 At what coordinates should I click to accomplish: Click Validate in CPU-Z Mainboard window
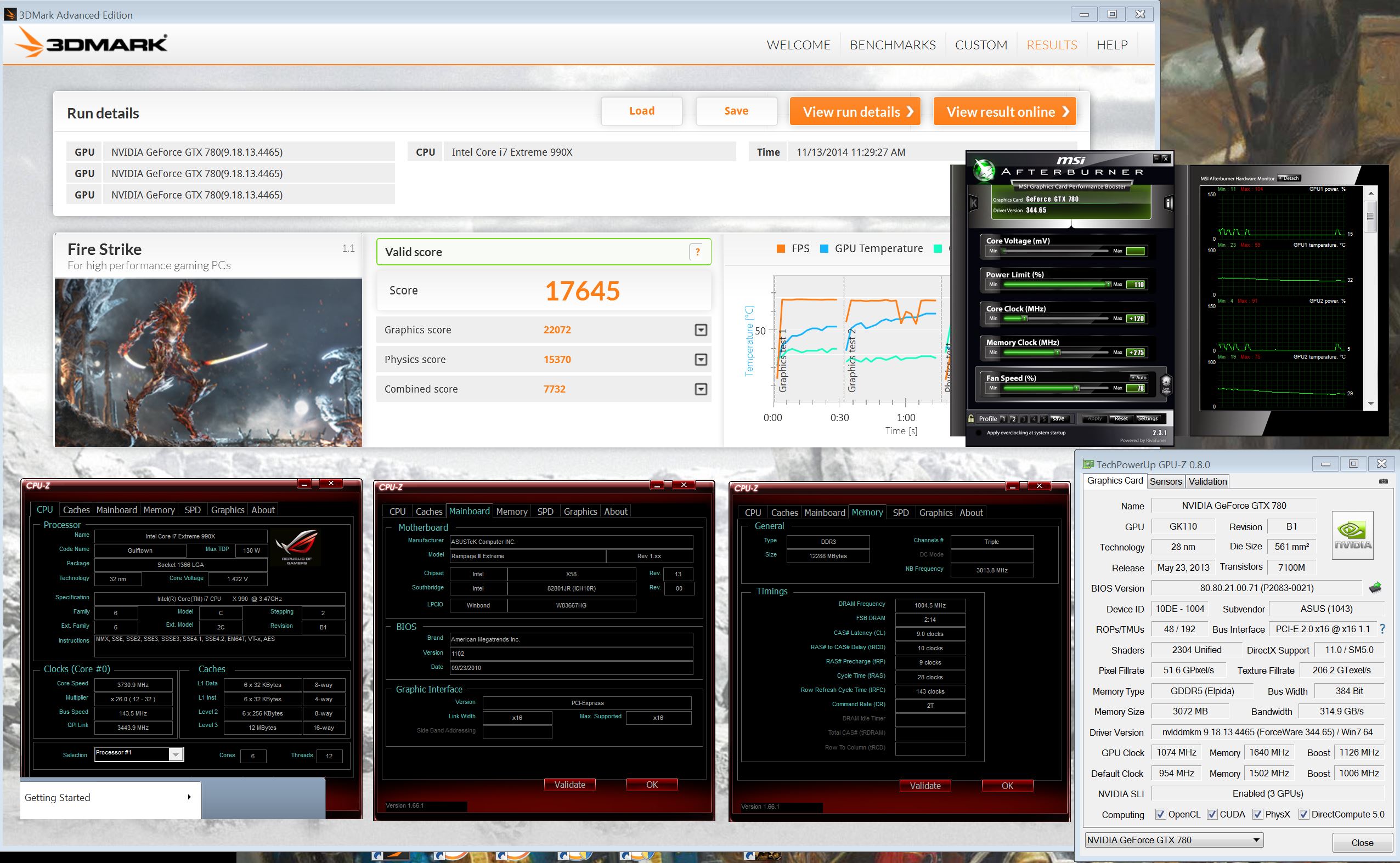click(570, 785)
